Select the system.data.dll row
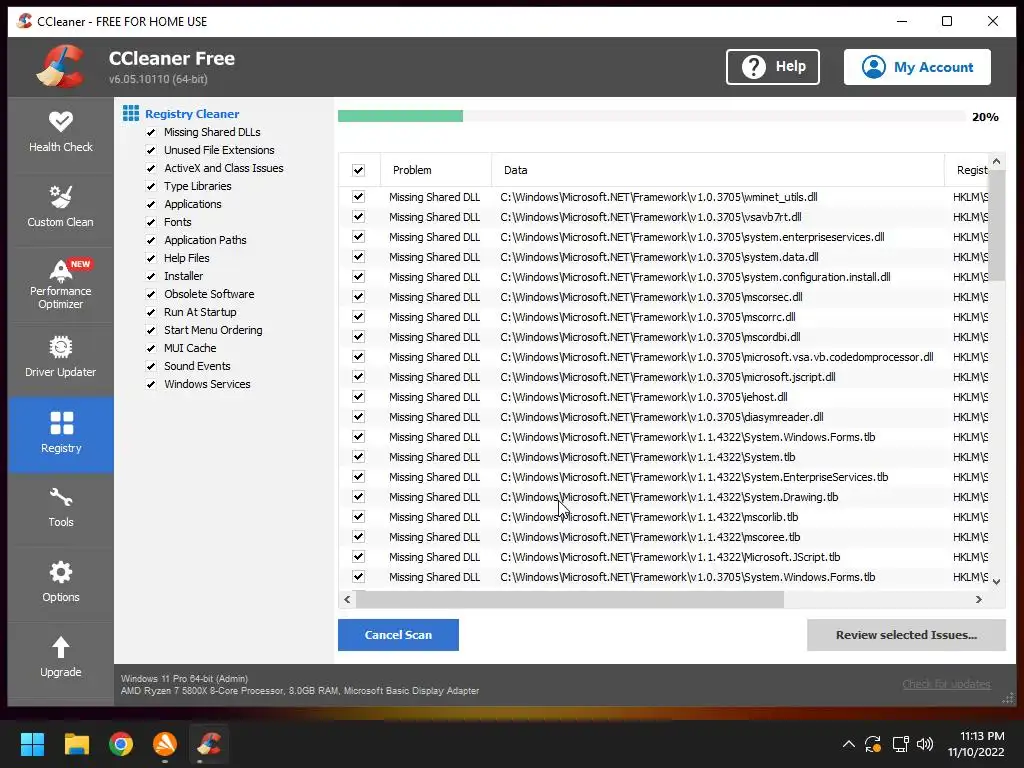 [x=663, y=257]
